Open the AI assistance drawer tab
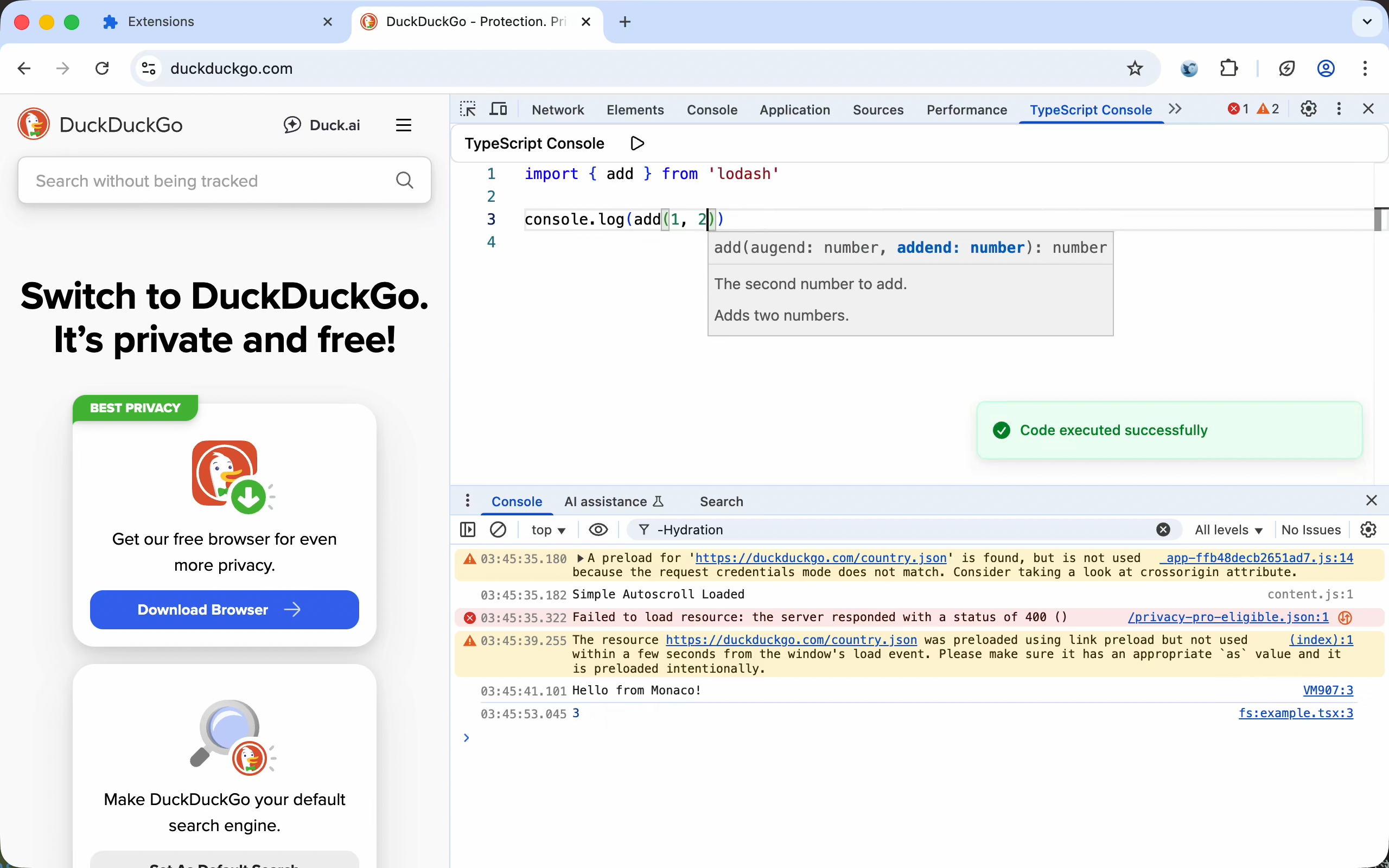Screen dimensions: 1389x868 coord(613,502)
